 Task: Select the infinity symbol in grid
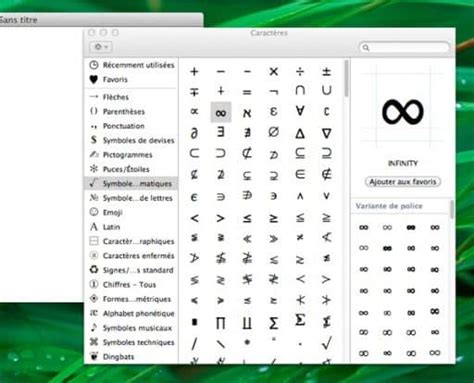click(x=221, y=113)
